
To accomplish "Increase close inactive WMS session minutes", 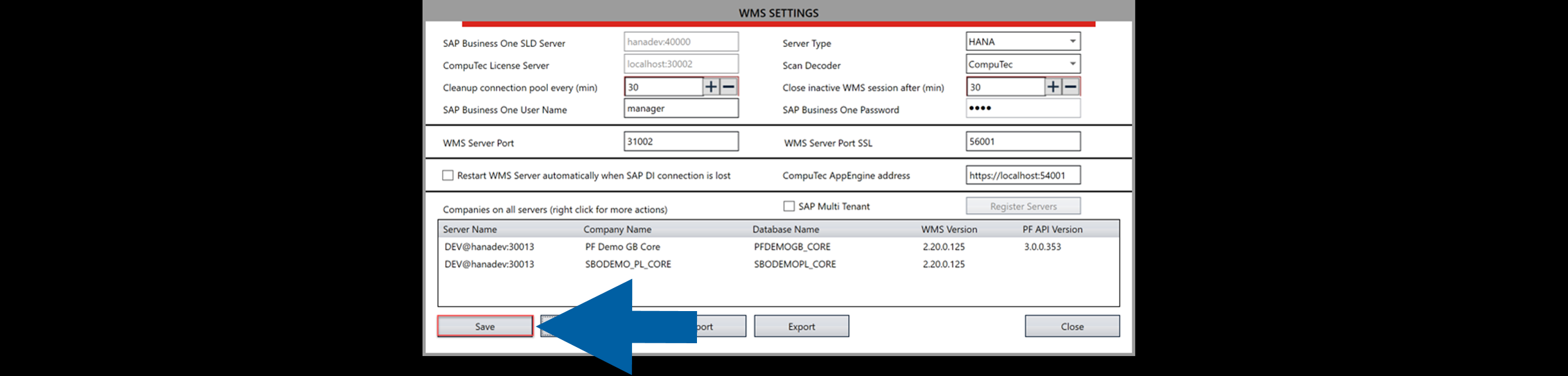I will click(1053, 87).
